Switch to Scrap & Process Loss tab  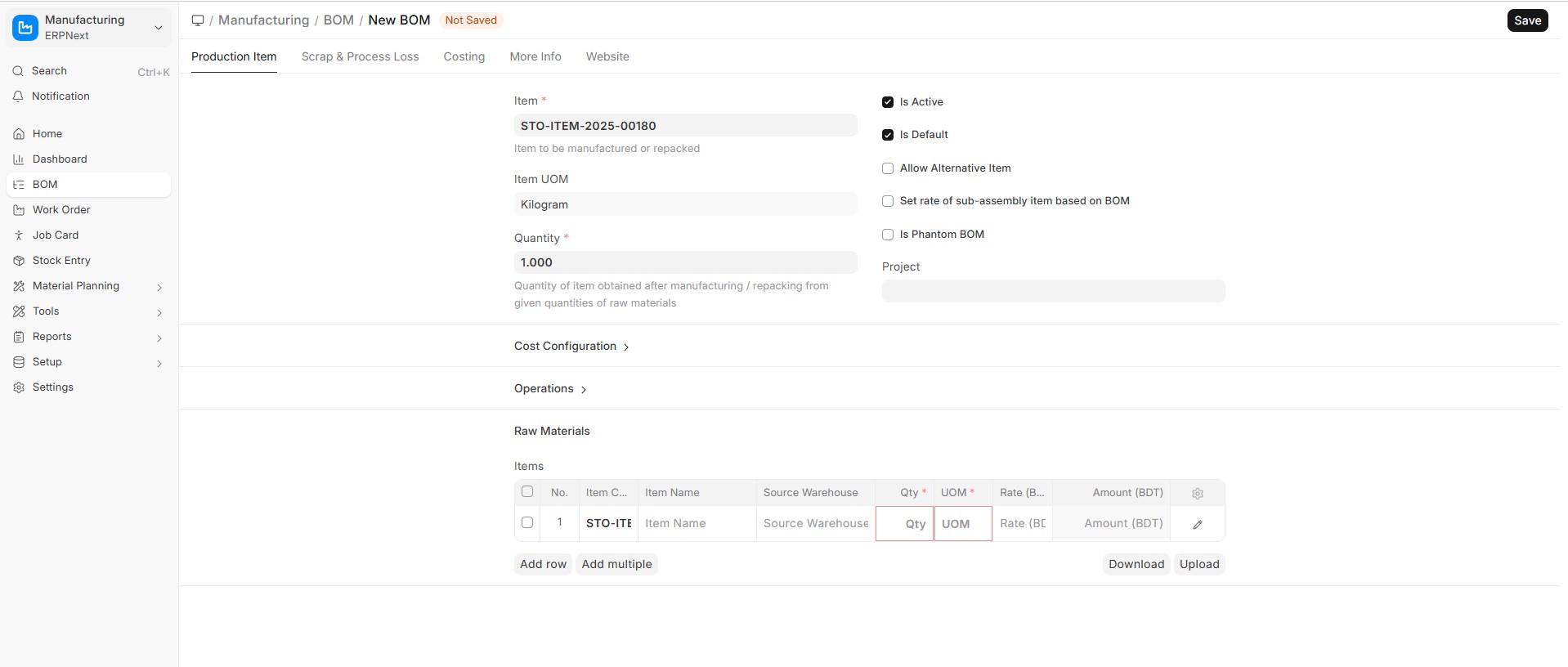pyautogui.click(x=360, y=56)
